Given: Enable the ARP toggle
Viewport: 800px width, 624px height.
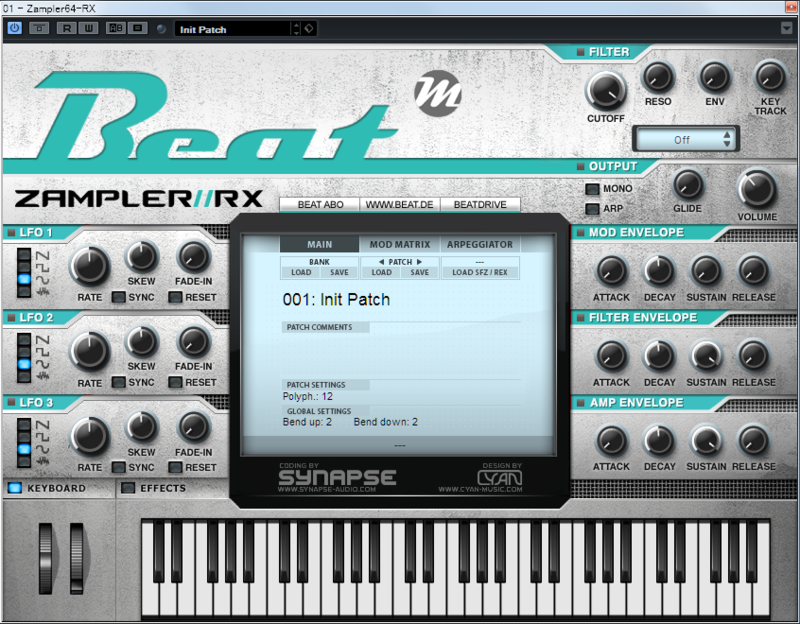Looking at the screenshot, I should click(x=592, y=209).
